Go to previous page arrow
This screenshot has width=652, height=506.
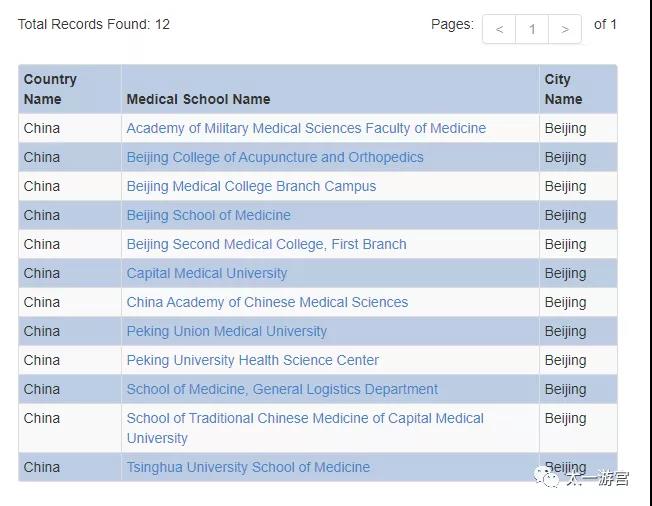click(499, 29)
